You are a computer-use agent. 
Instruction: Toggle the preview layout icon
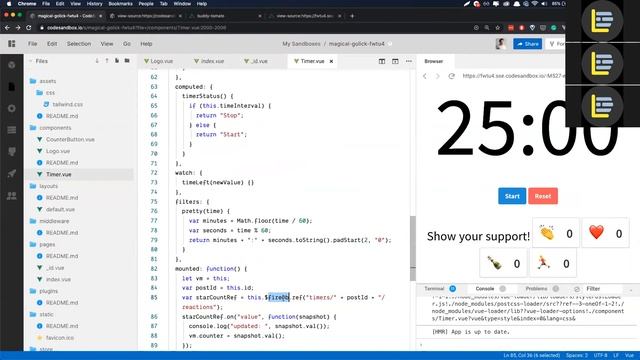pyautogui.click(x=395, y=61)
